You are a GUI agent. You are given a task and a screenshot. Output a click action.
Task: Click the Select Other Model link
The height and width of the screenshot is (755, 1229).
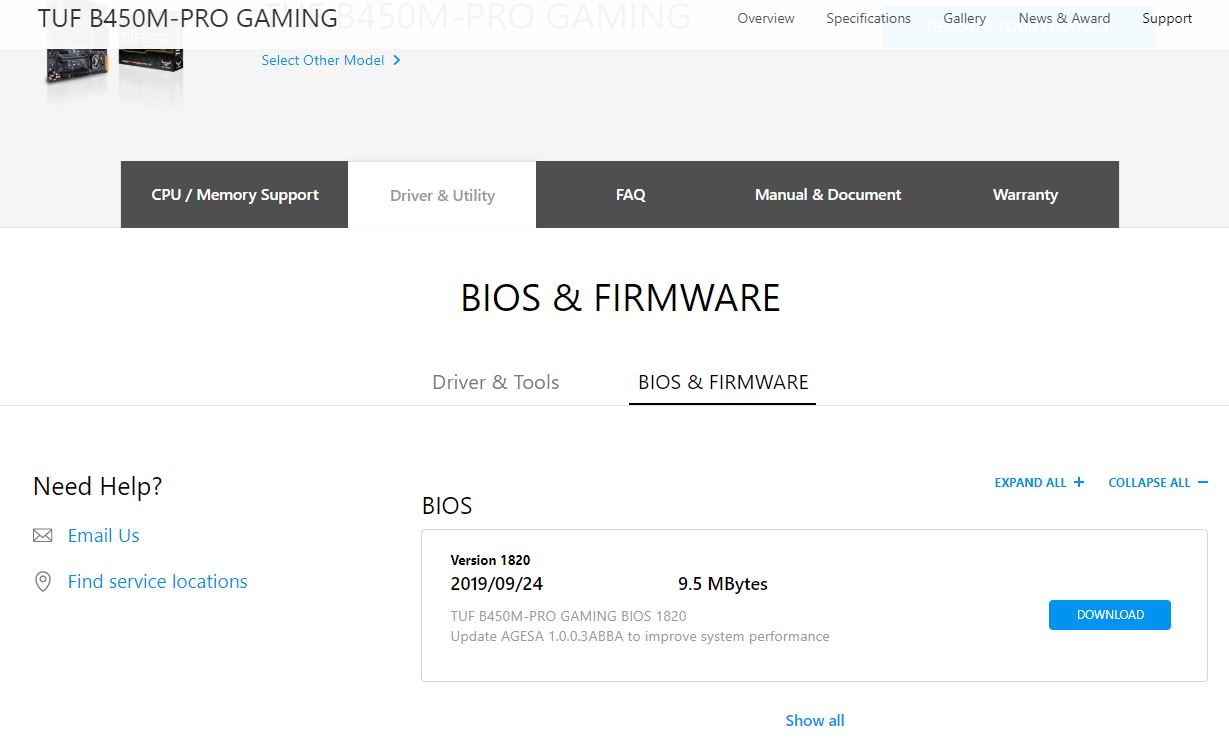pos(323,60)
